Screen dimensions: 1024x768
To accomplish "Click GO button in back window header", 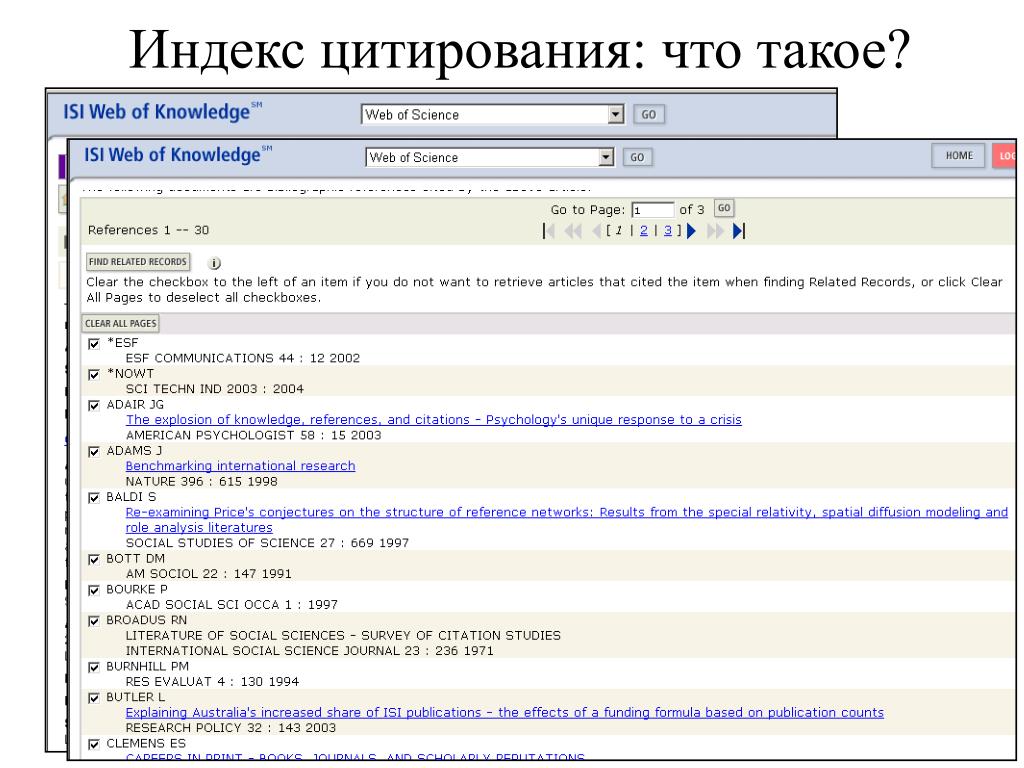I will tap(648, 114).
